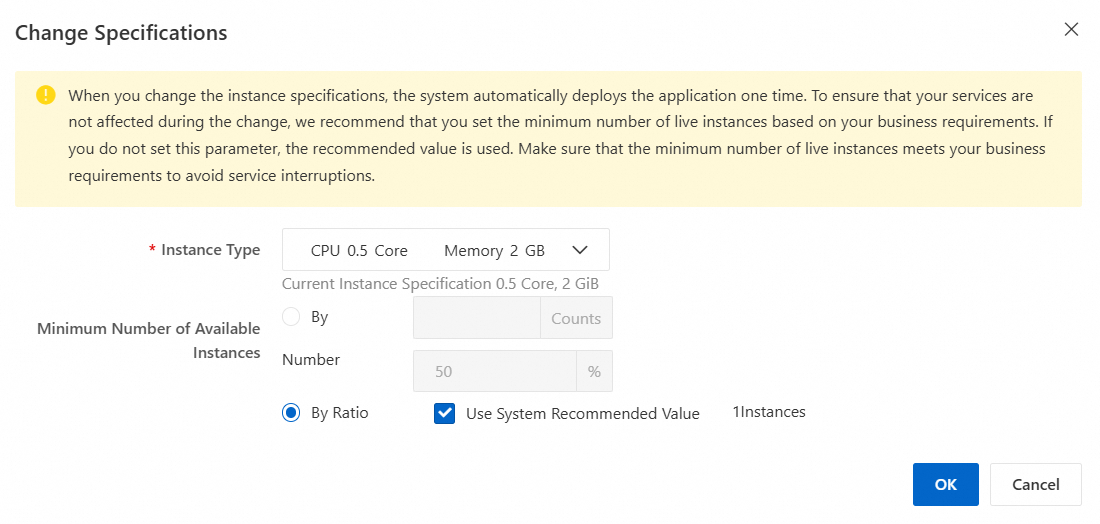Open the Instance Type dropdown
1100x524 pixels.
445,250
